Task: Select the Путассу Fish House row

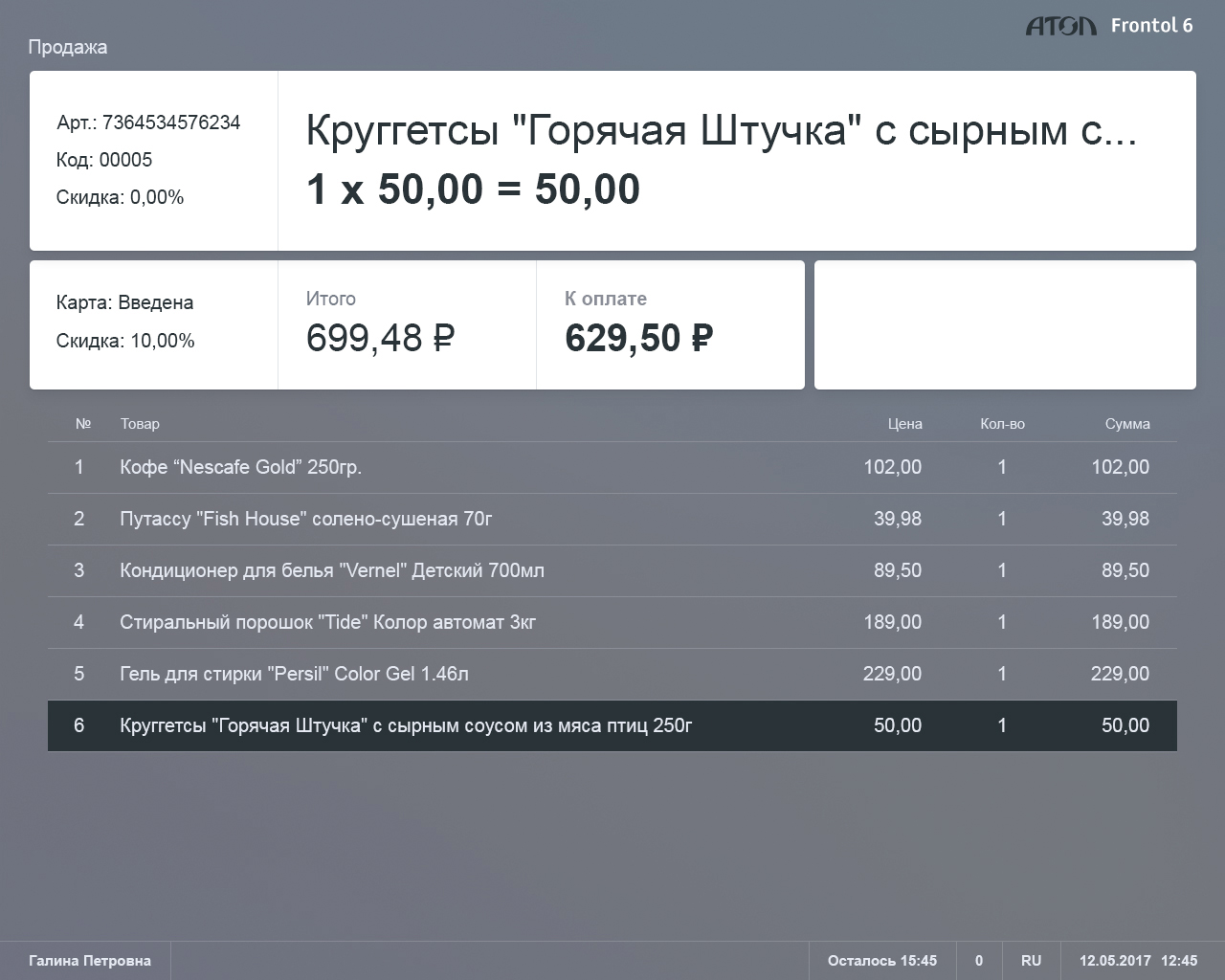Action: (612, 519)
